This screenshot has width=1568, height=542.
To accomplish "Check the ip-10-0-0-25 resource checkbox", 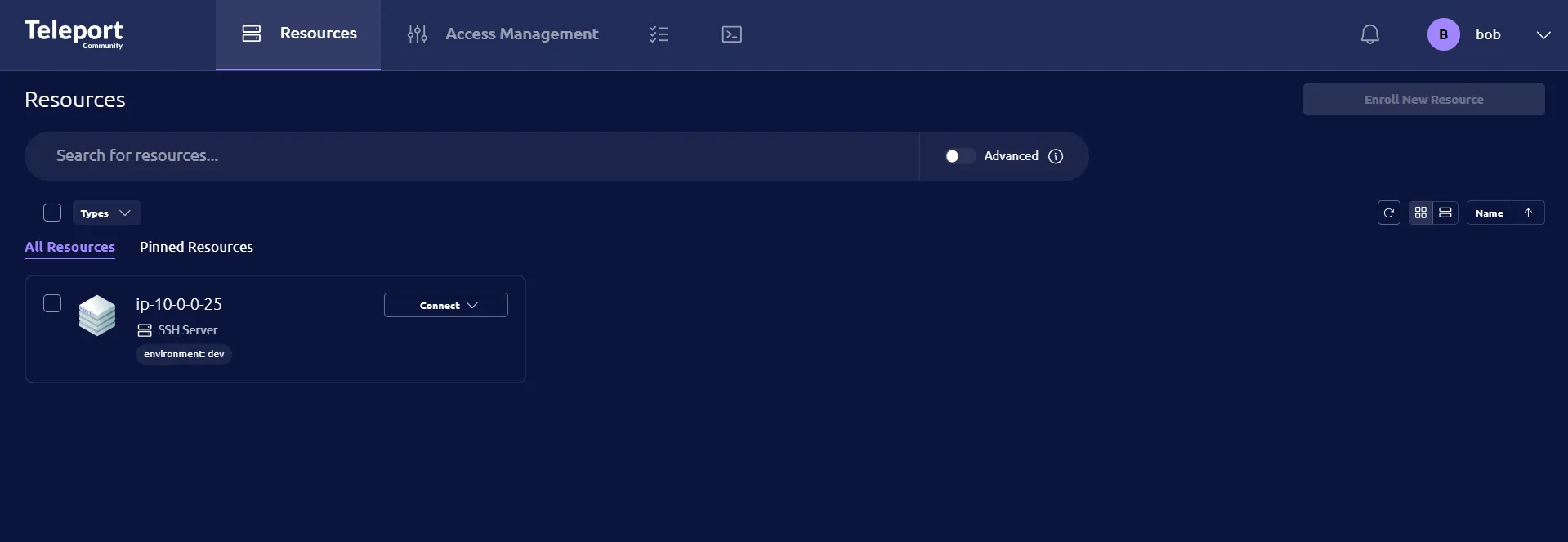I will click(x=52, y=303).
